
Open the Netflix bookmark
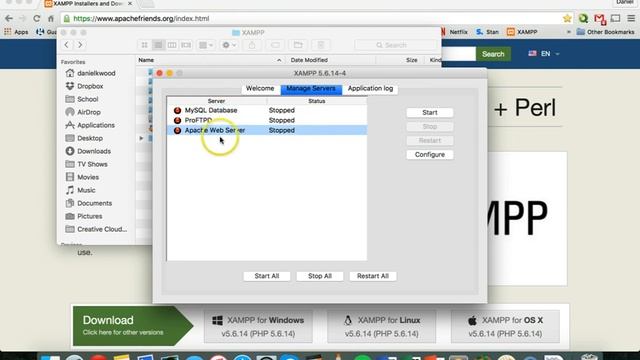click(x=455, y=32)
